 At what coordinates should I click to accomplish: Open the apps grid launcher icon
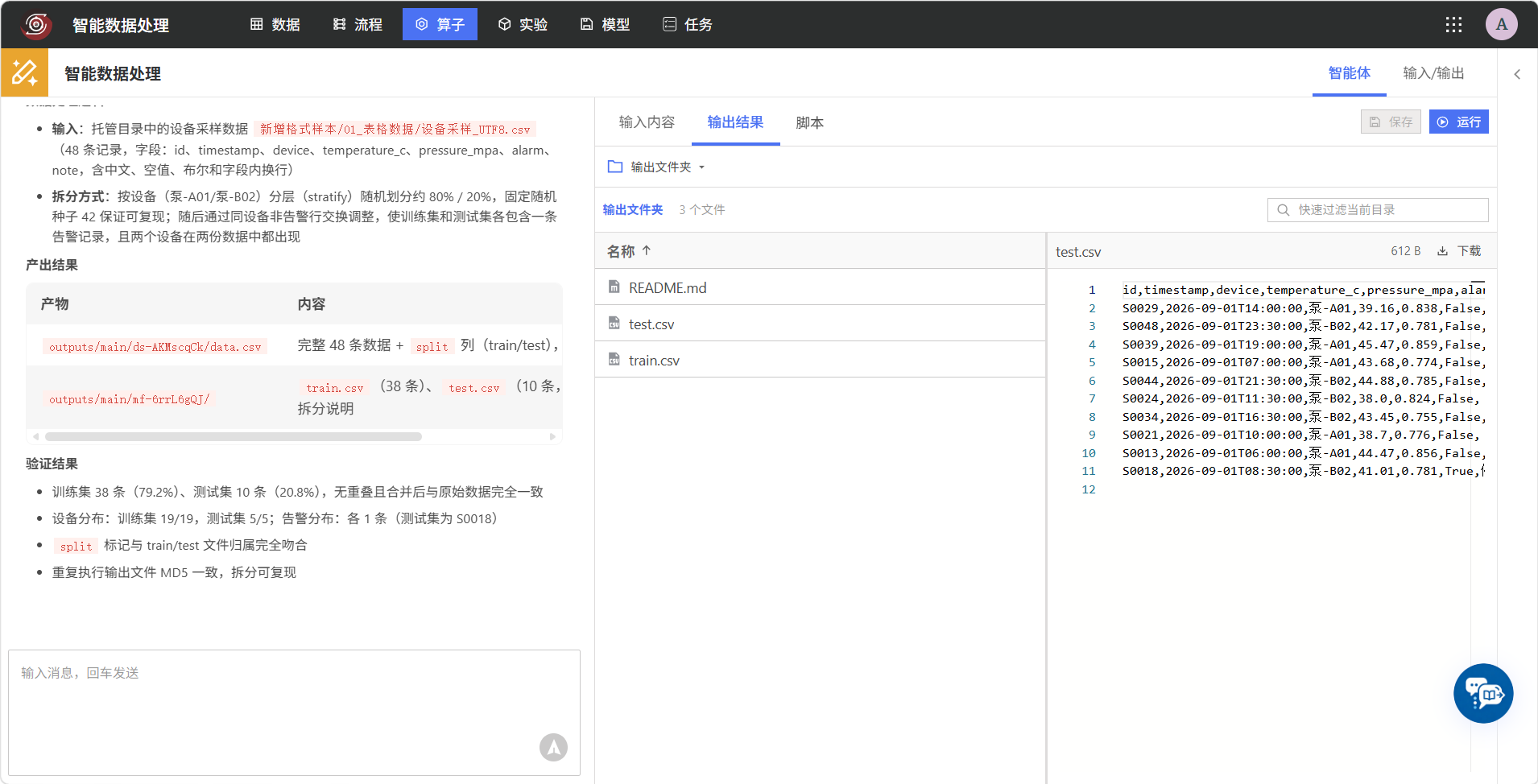point(1453,25)
